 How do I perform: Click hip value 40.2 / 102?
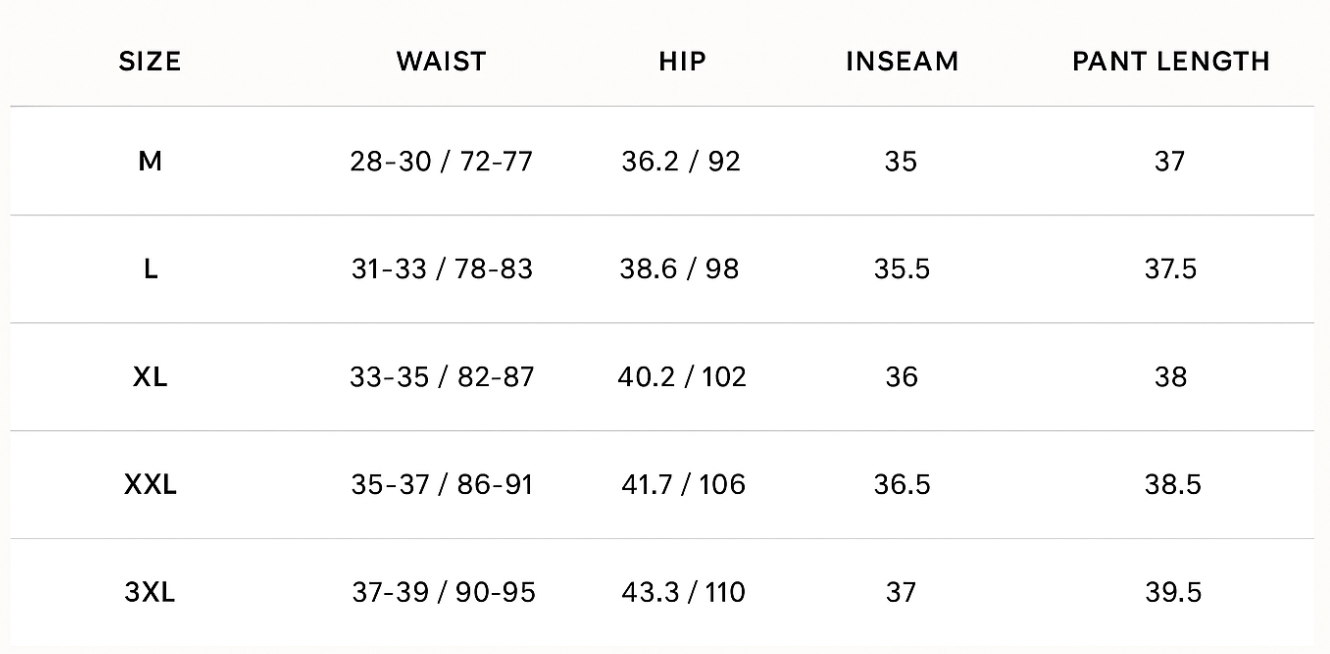pyautogui.click(x=682, y=377)
